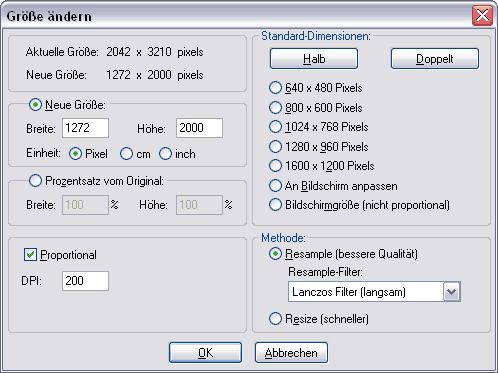Click the Neue Größe 1272 x 2000 text
498x373 pixels.
(115, 75)
